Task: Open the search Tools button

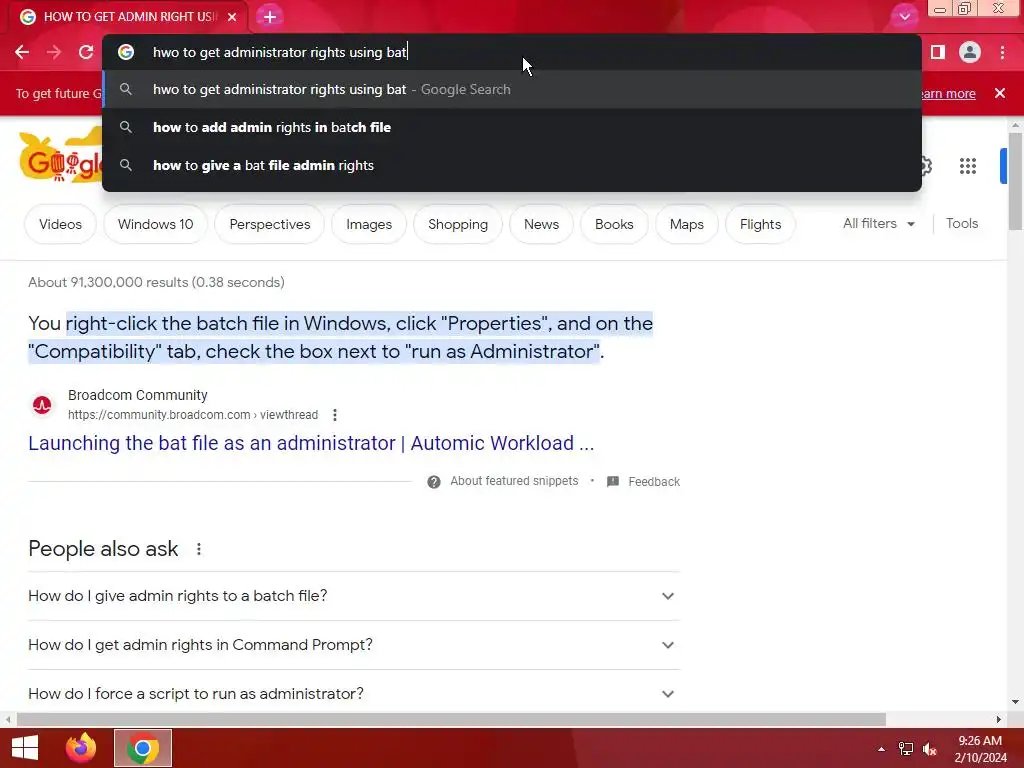Action: tap(962, 223)
